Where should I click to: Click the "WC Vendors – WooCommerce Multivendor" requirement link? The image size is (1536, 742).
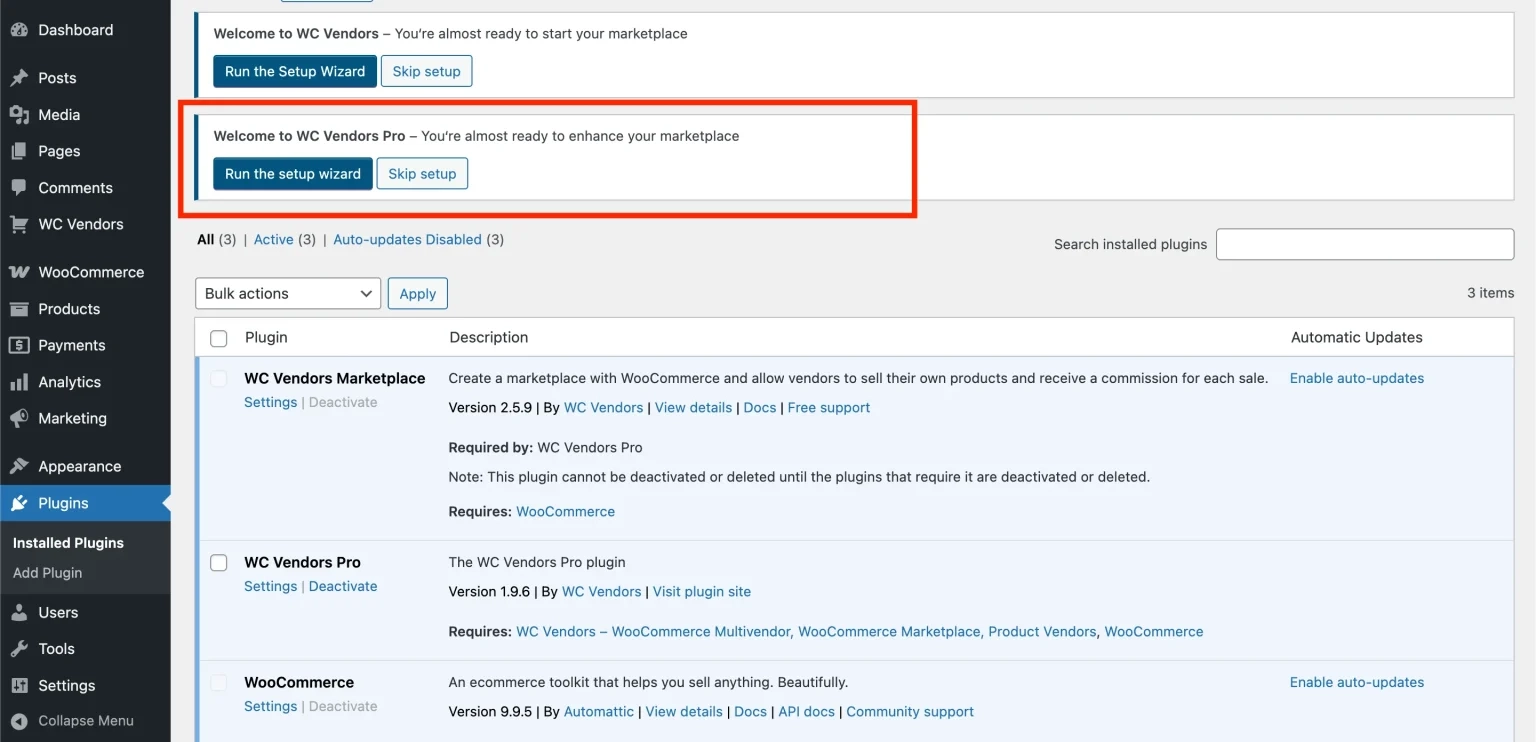click(653, 631)
